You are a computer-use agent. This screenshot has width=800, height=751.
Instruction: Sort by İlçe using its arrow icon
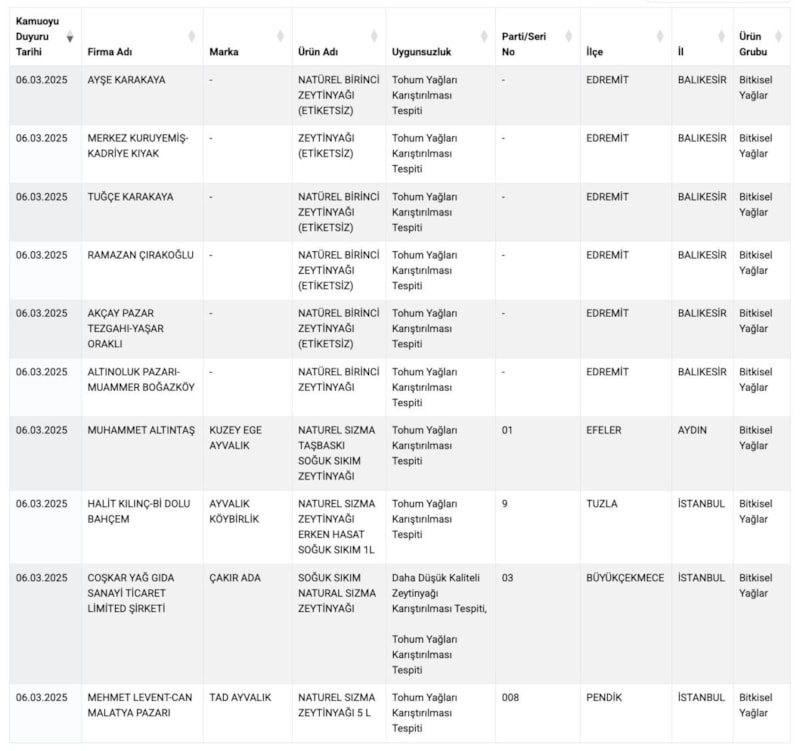tap(660, 37)
